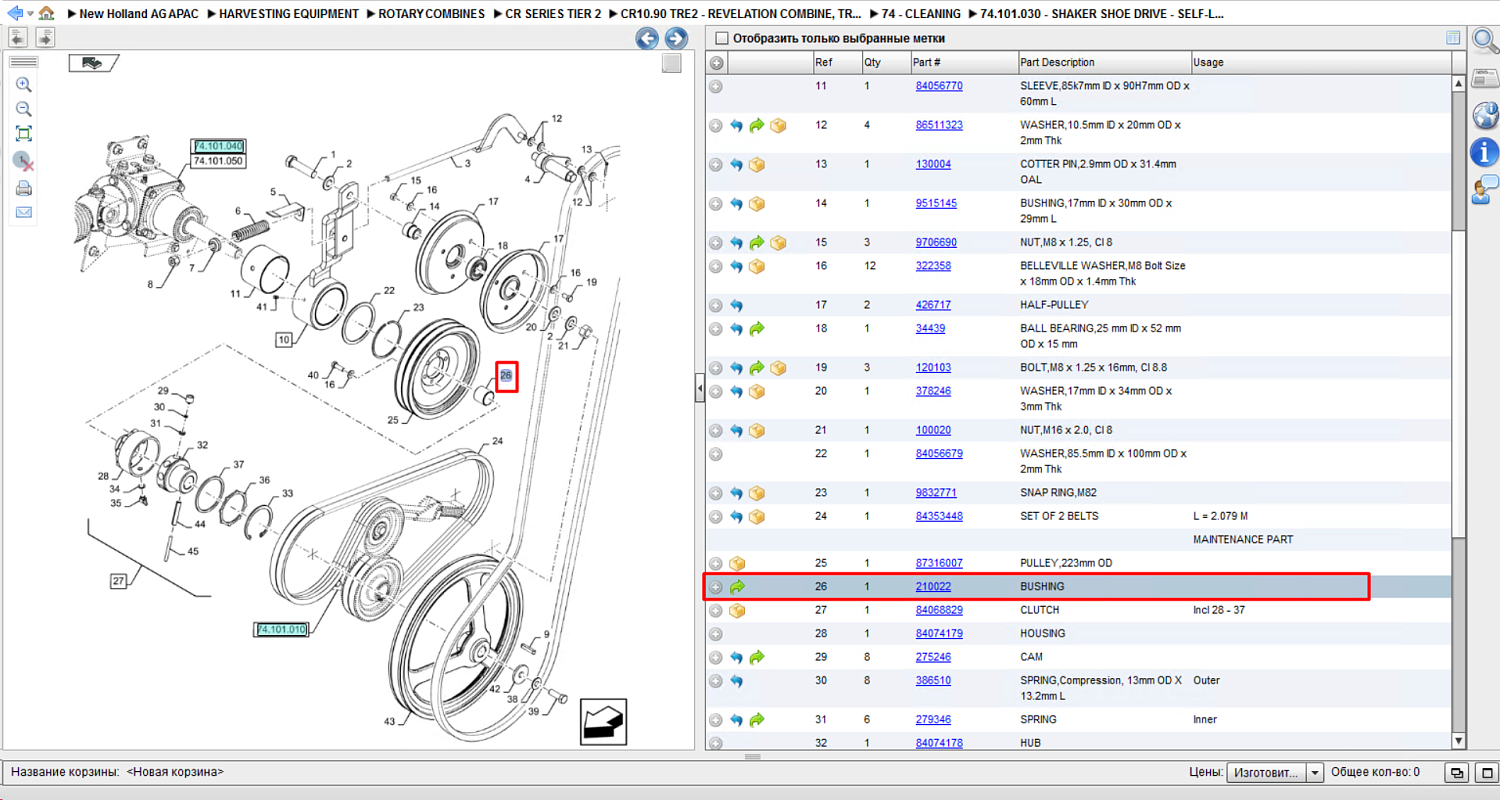The image size is (1500, 800).
Task: Zoom in on the parts diagram
Action: pyautogui.click(x=24, y=85)
